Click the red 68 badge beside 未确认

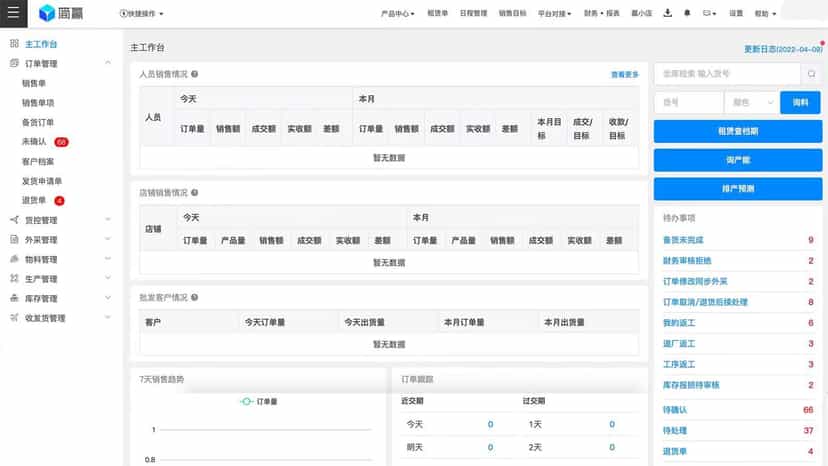pos(61,142)
